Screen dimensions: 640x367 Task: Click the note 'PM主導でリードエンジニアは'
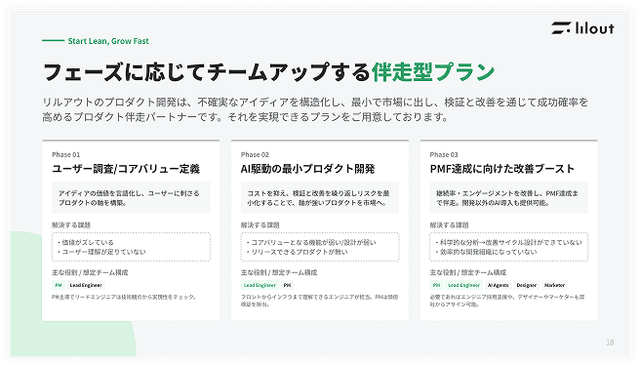(124, 297)
